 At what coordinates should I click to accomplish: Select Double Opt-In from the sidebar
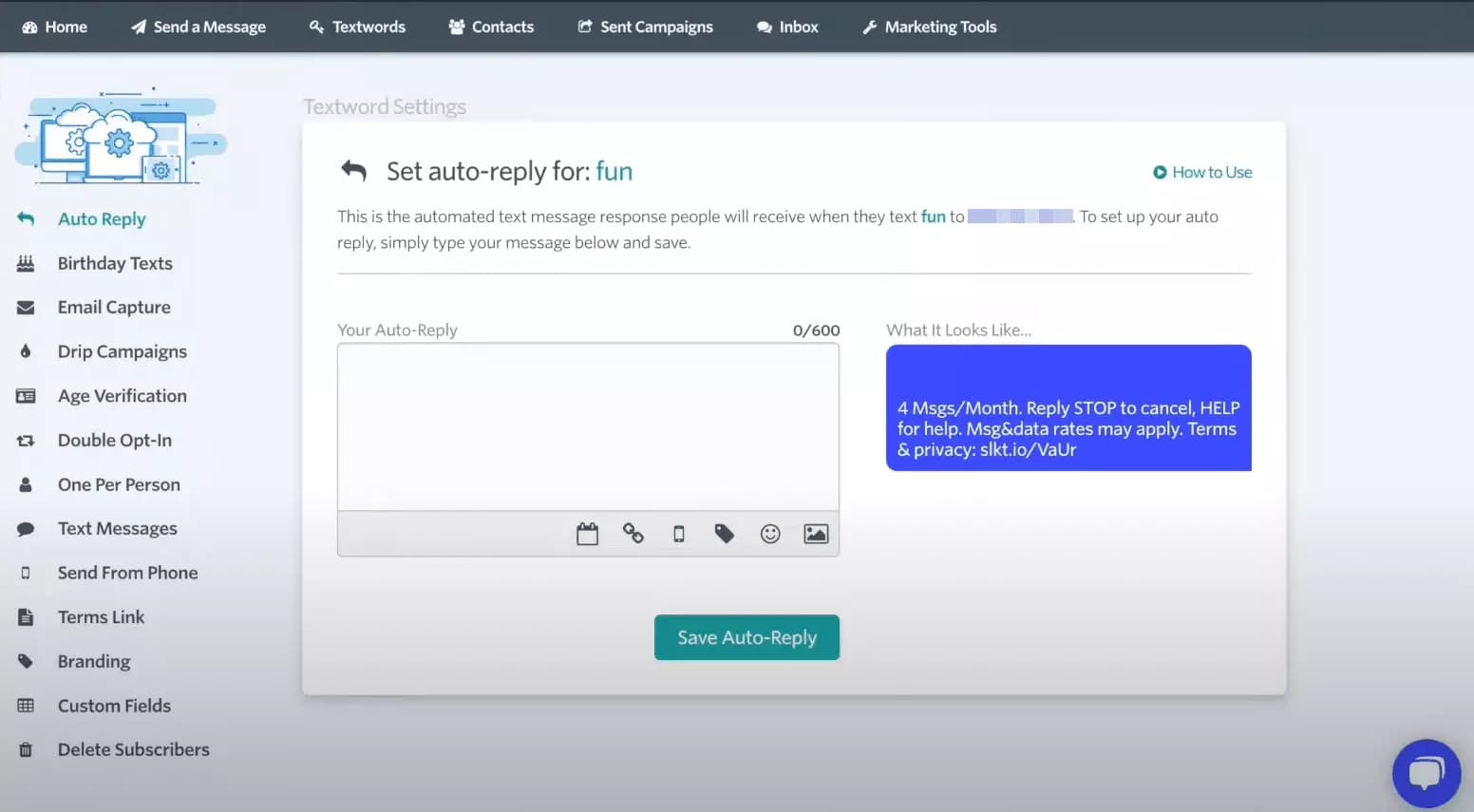(114, 440)
